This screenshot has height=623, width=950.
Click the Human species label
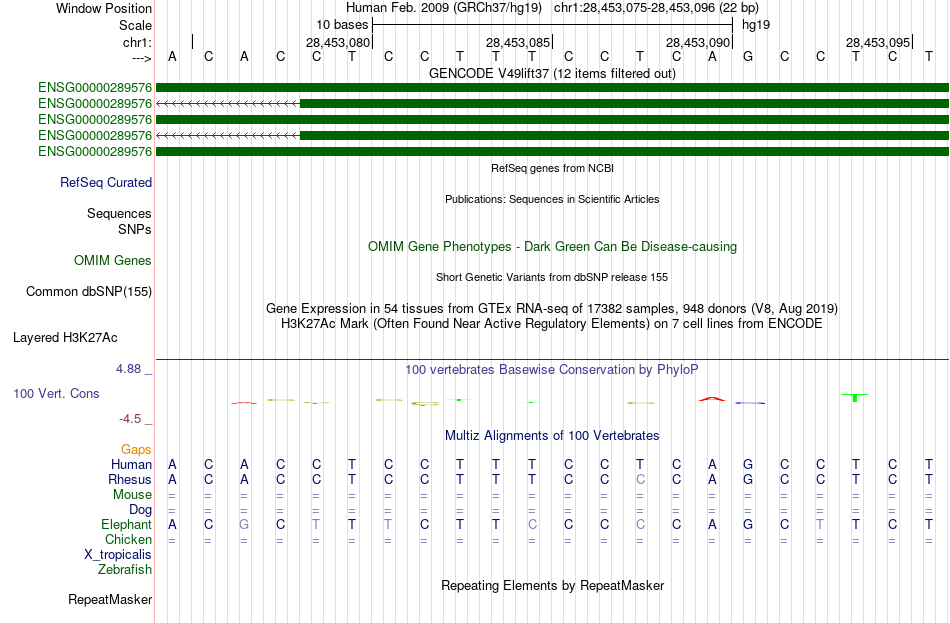[131, 464]
